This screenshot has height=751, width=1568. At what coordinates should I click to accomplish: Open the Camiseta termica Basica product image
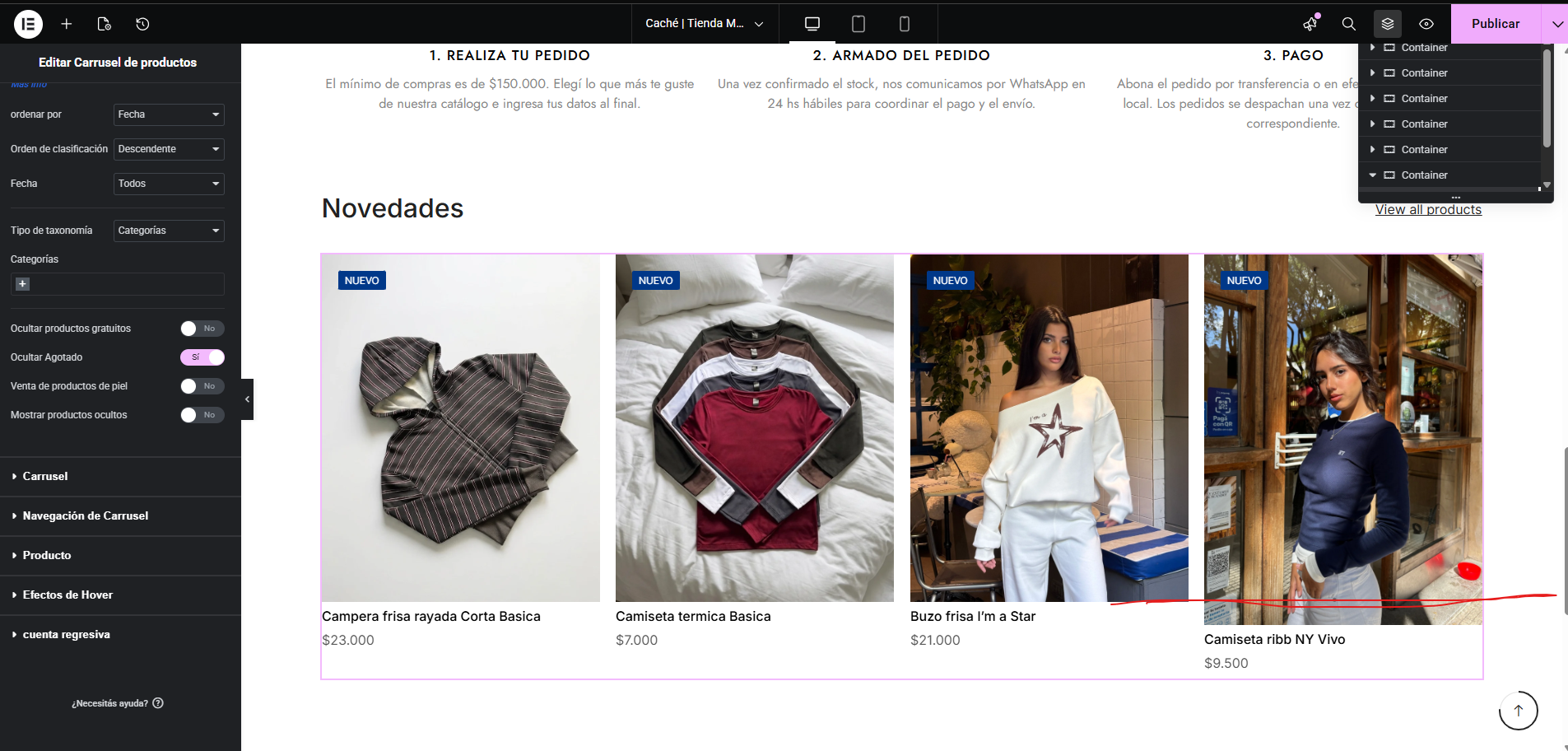click(x=755, y=428)
